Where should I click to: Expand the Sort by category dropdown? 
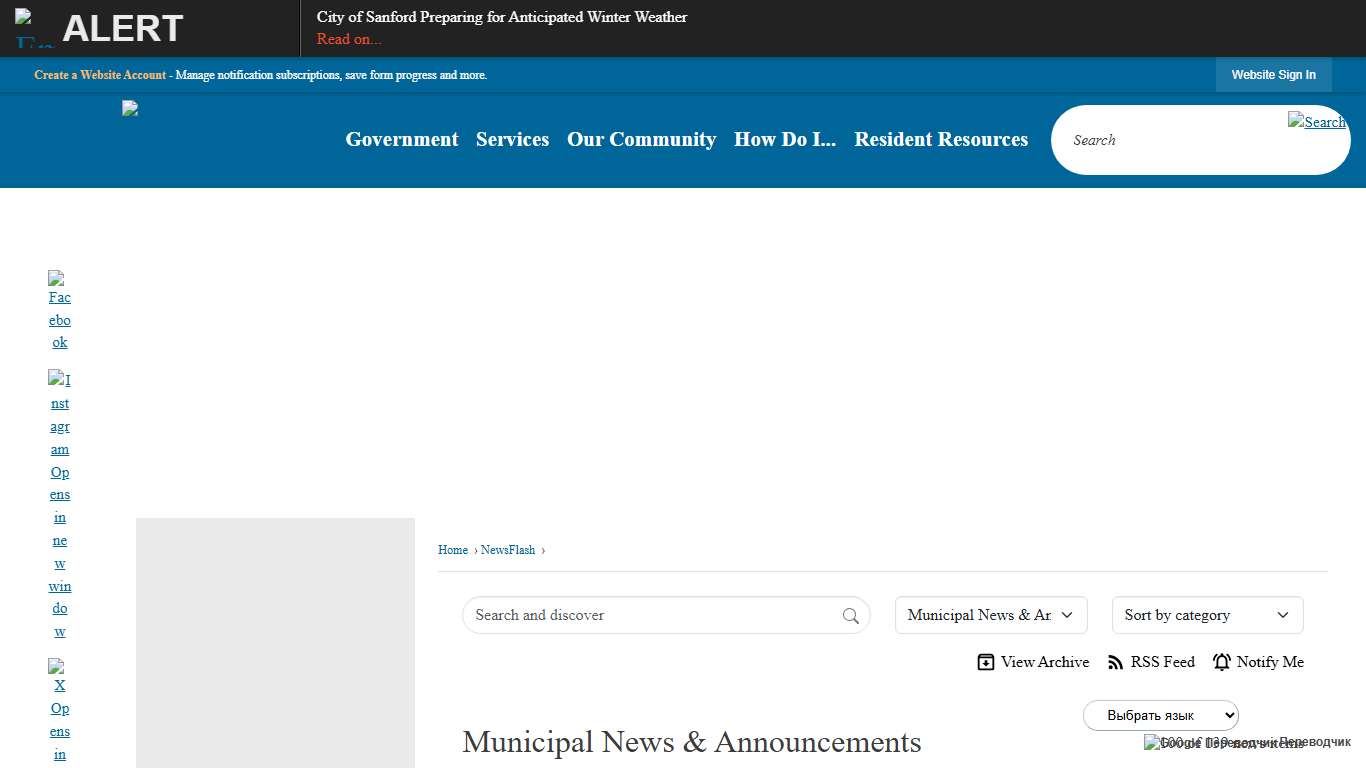(x=1207, y=615)
